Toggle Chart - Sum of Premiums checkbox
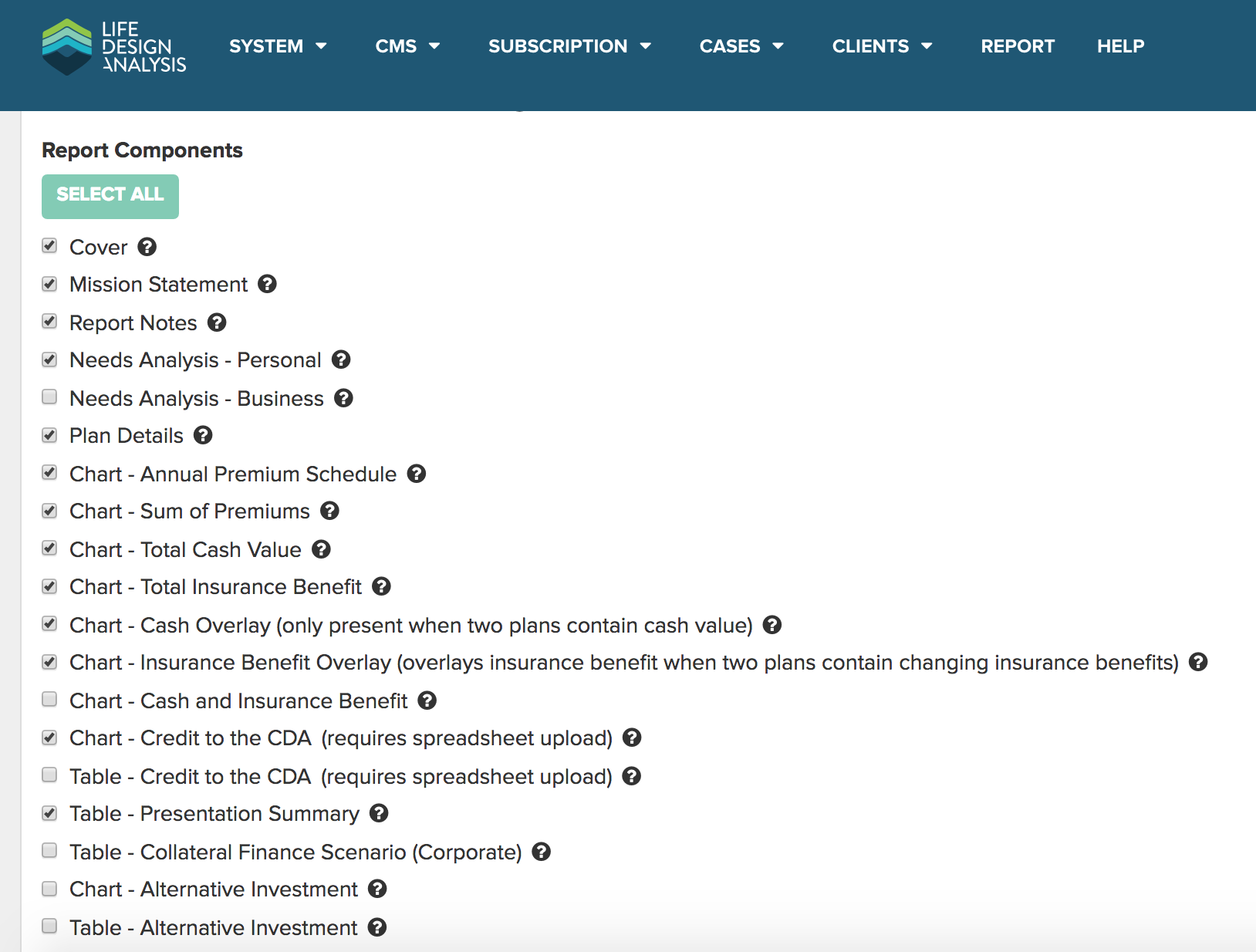This screenshot has width=1256, height=952. (x=49, y=511)
